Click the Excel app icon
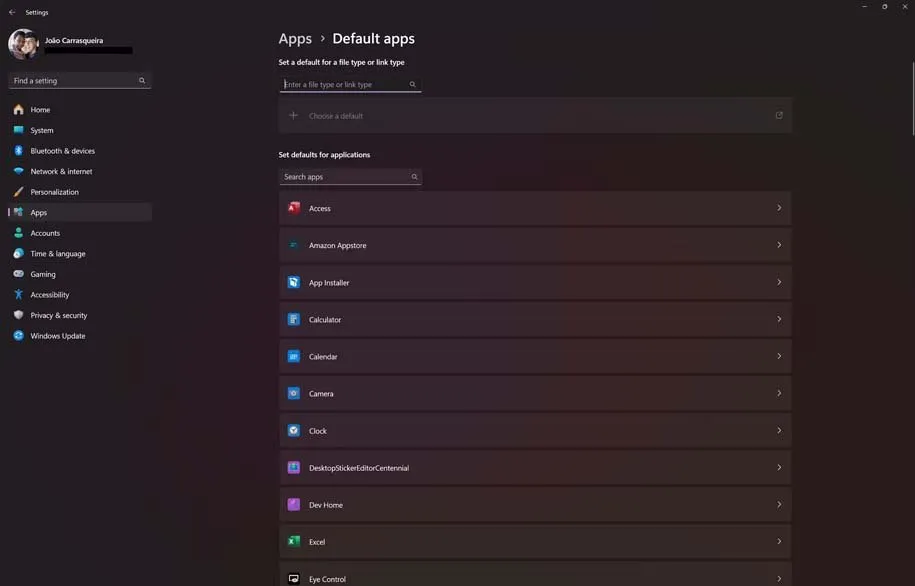The width and height of the screenshot is (915, 586). click(294, 542)
